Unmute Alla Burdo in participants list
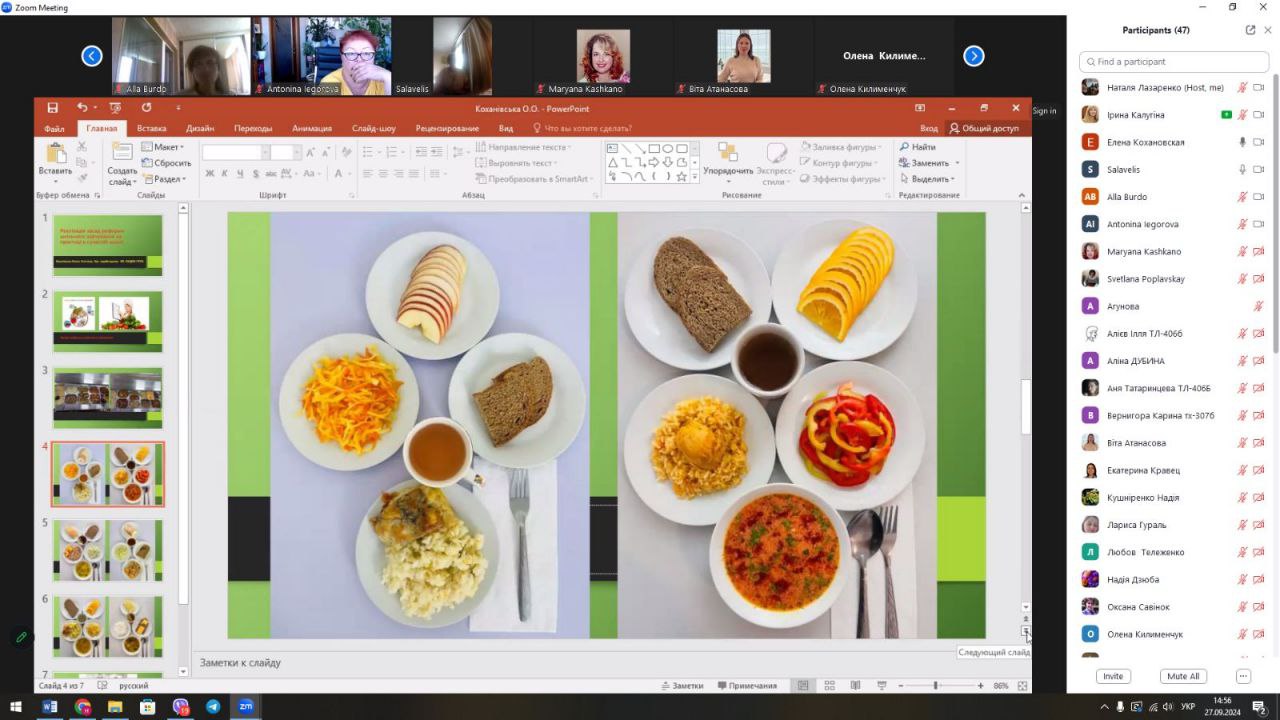Screen dimensions: 1280x720 point(1243,197)
